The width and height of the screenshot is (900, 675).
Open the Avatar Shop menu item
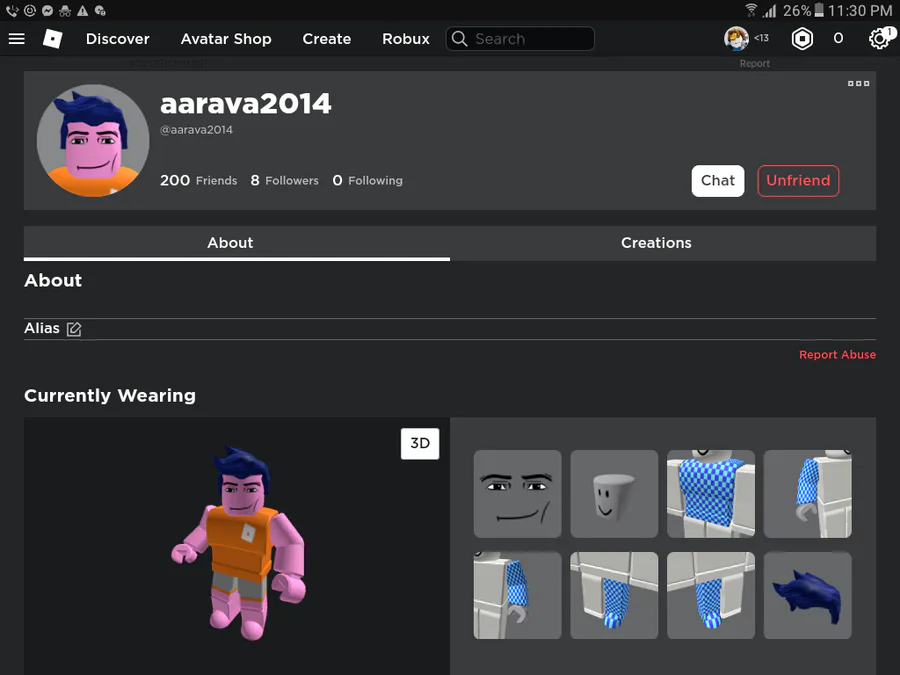pyautogui.click(x=226, y=38)
